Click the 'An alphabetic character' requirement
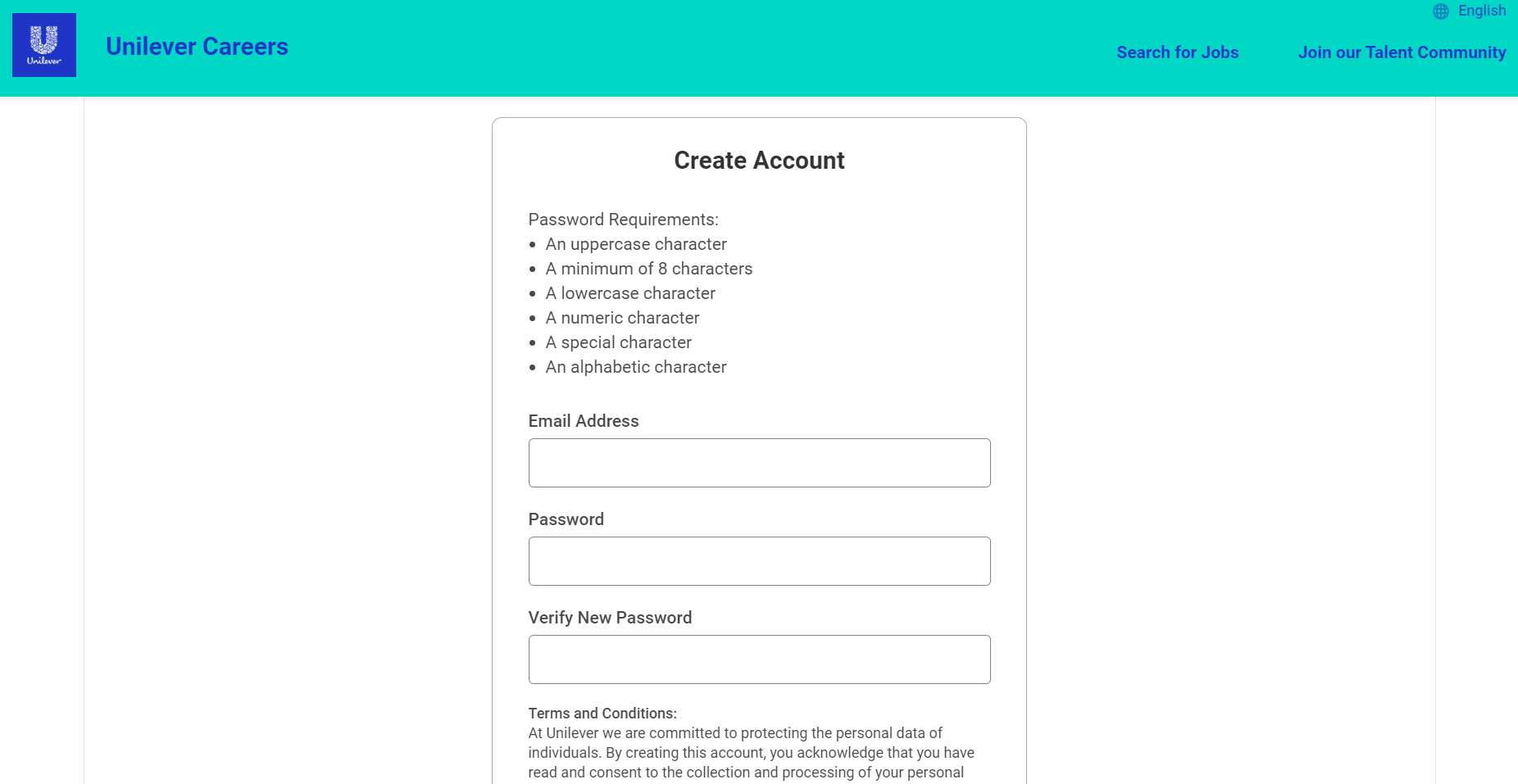 point(636,367)
